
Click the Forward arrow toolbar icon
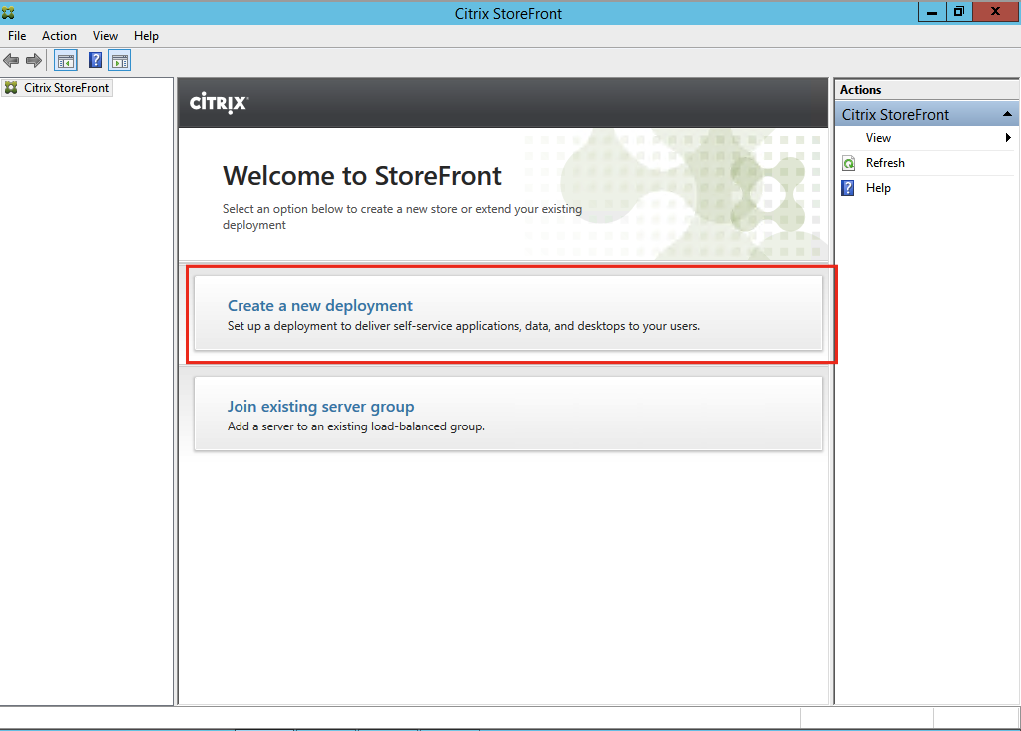(x=34, y=61)
